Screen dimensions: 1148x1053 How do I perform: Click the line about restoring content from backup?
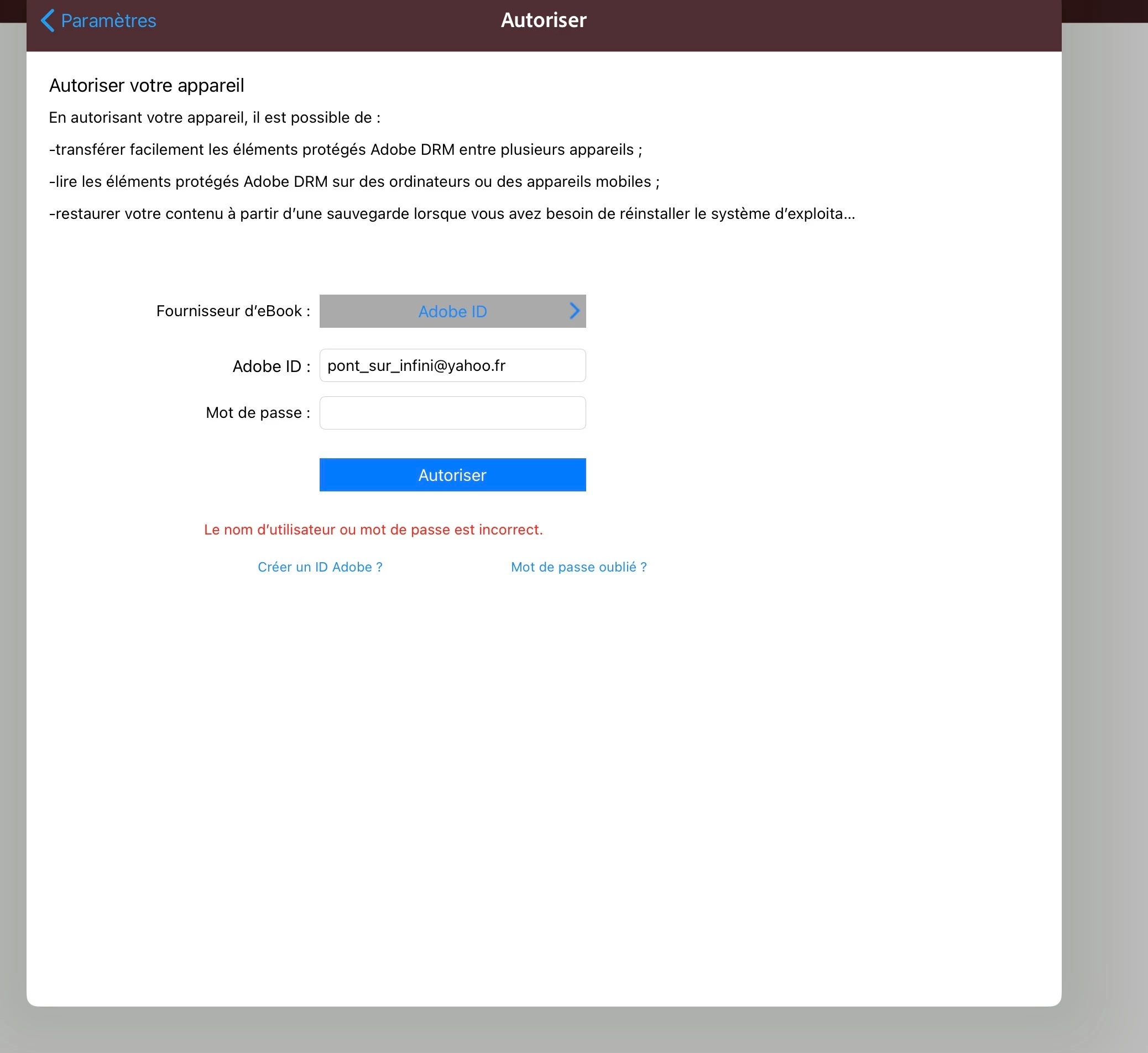pyautogui.click(x=452, y=214)
